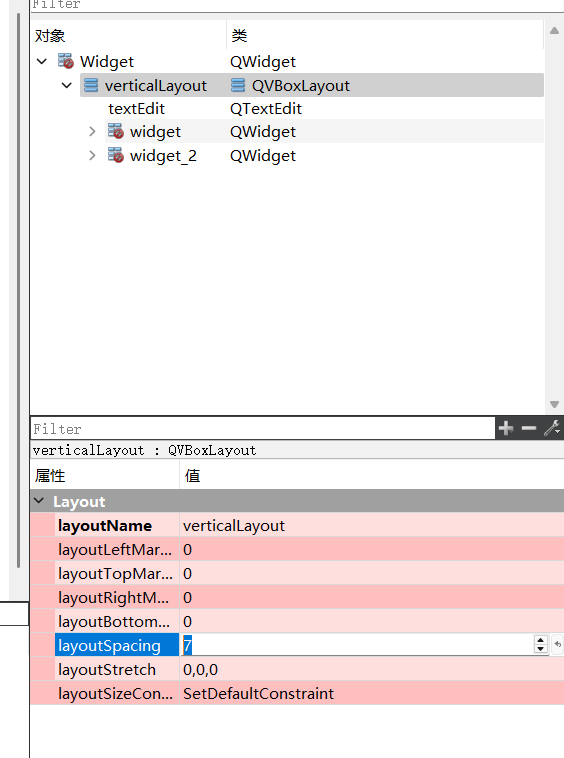Increase layoutSpacing with the up arrow
The height and width of the screenshot is (758, 564).
click(x=541, y=640)
